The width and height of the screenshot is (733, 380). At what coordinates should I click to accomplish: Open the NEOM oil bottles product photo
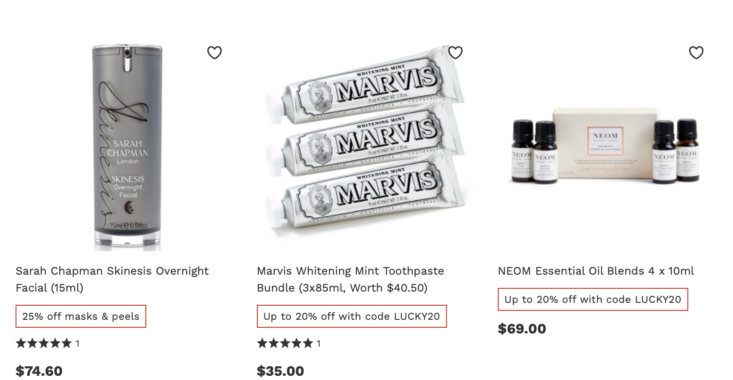click(x=606, y=145)
